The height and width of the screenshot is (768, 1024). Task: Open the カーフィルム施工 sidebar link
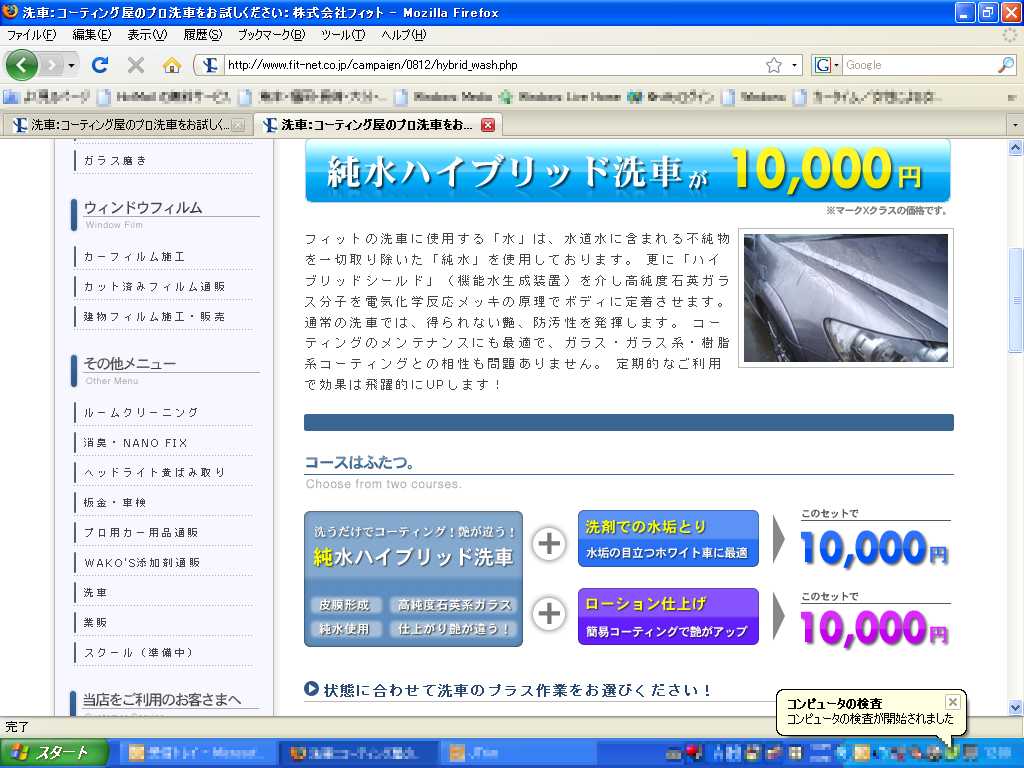tap(135, 257)
